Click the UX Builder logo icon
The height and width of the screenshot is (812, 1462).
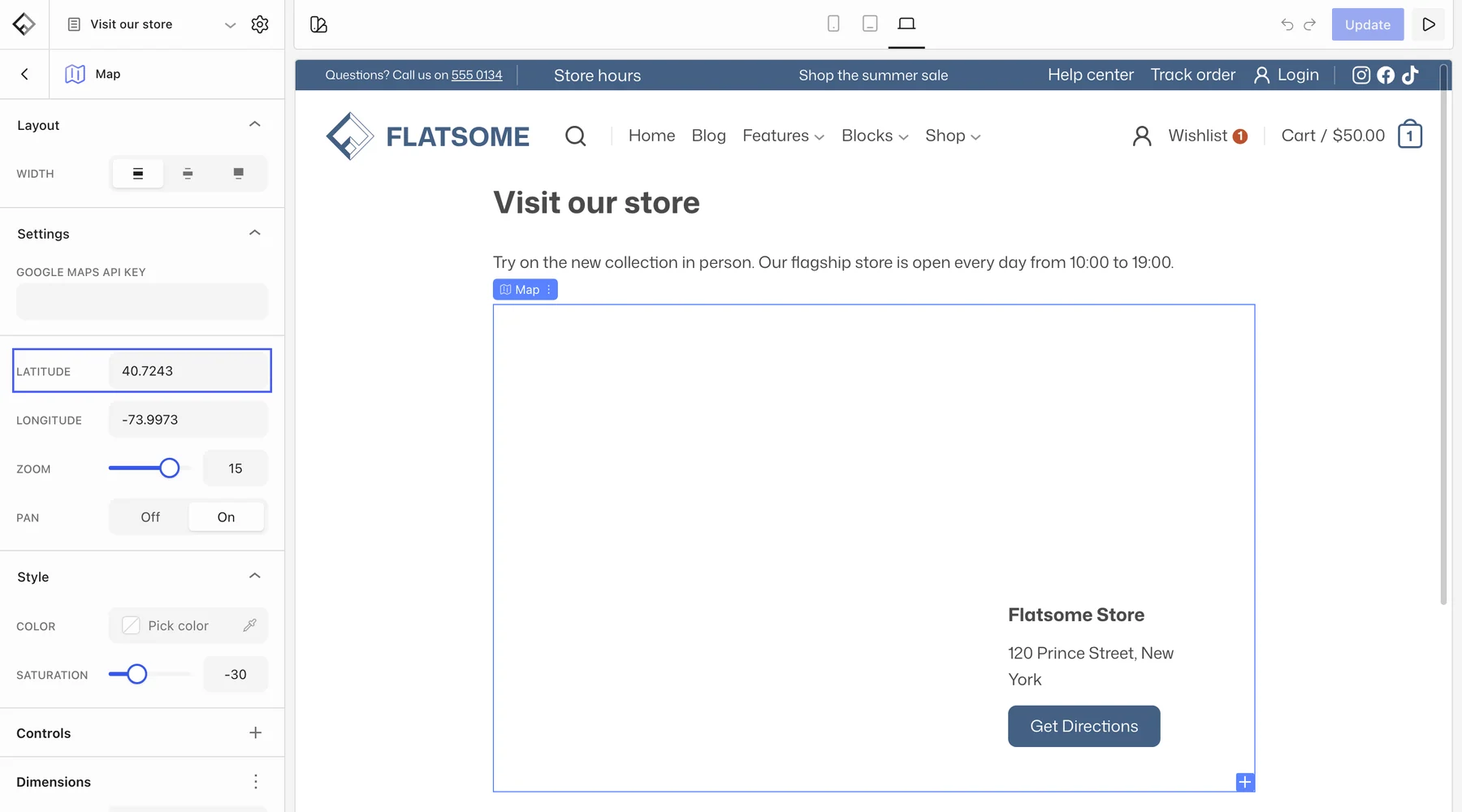(24, 24)
